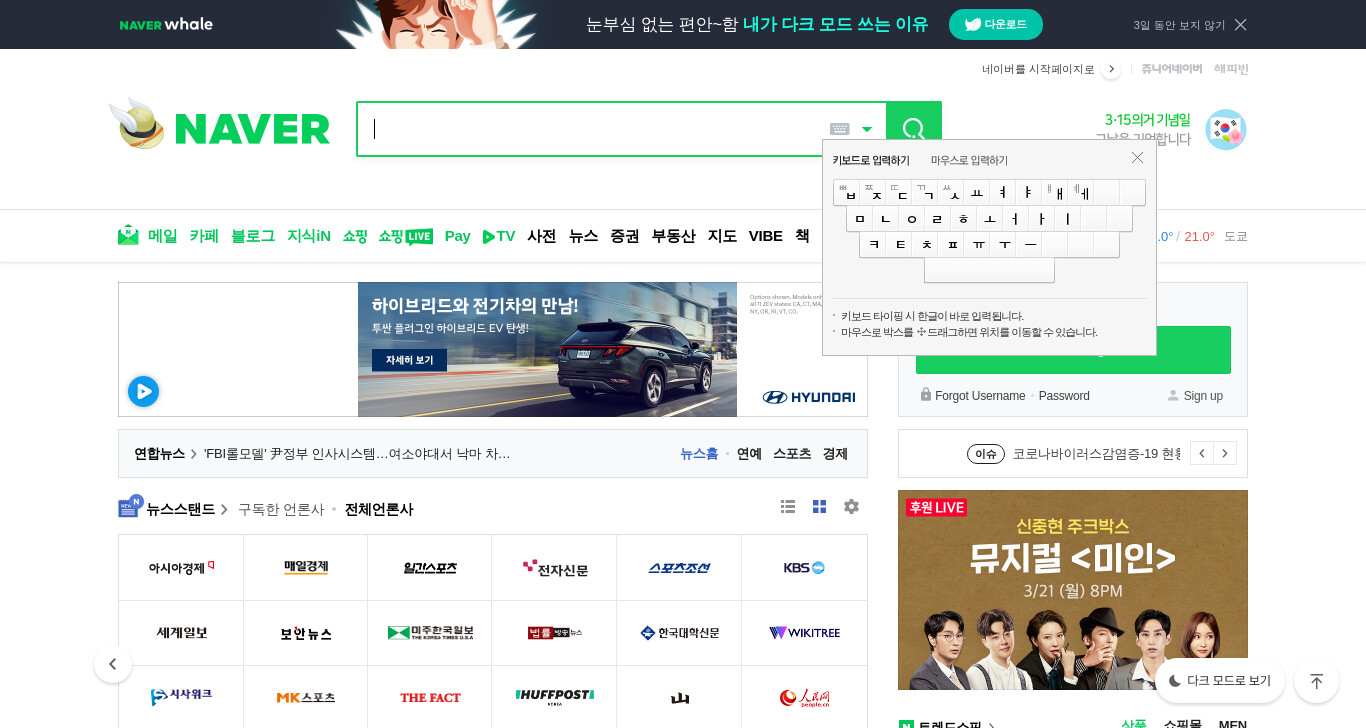The width and height of the screenshot is (1366, 728).
Task: Click the arrow next to '네이버를 시작페이지로'
Action: pos(1111,69)
